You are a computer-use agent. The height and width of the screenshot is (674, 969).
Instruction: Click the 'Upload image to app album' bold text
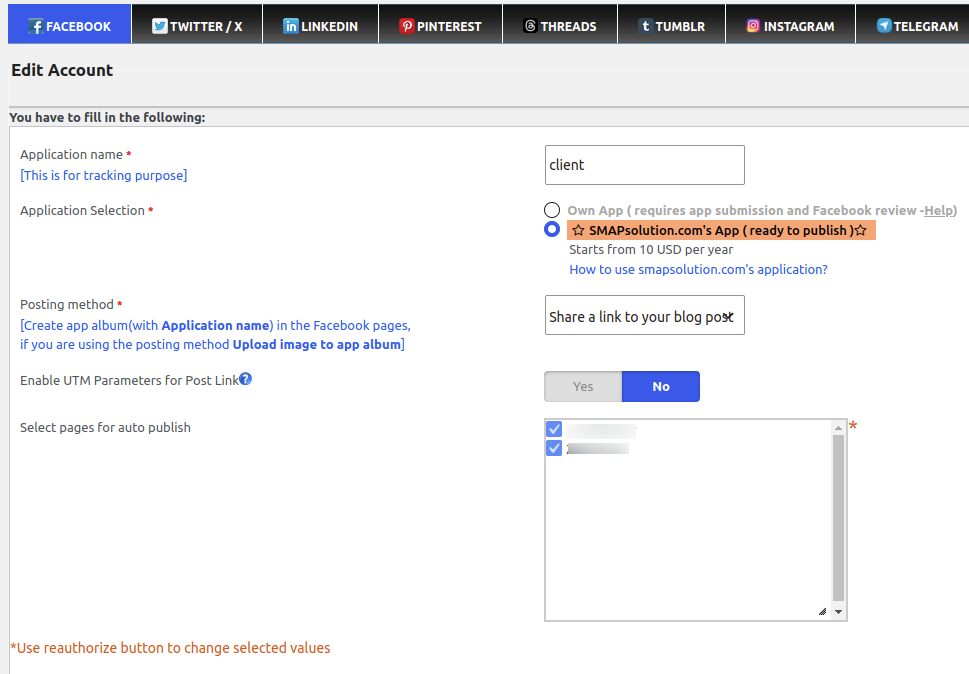tap(316, 345)
